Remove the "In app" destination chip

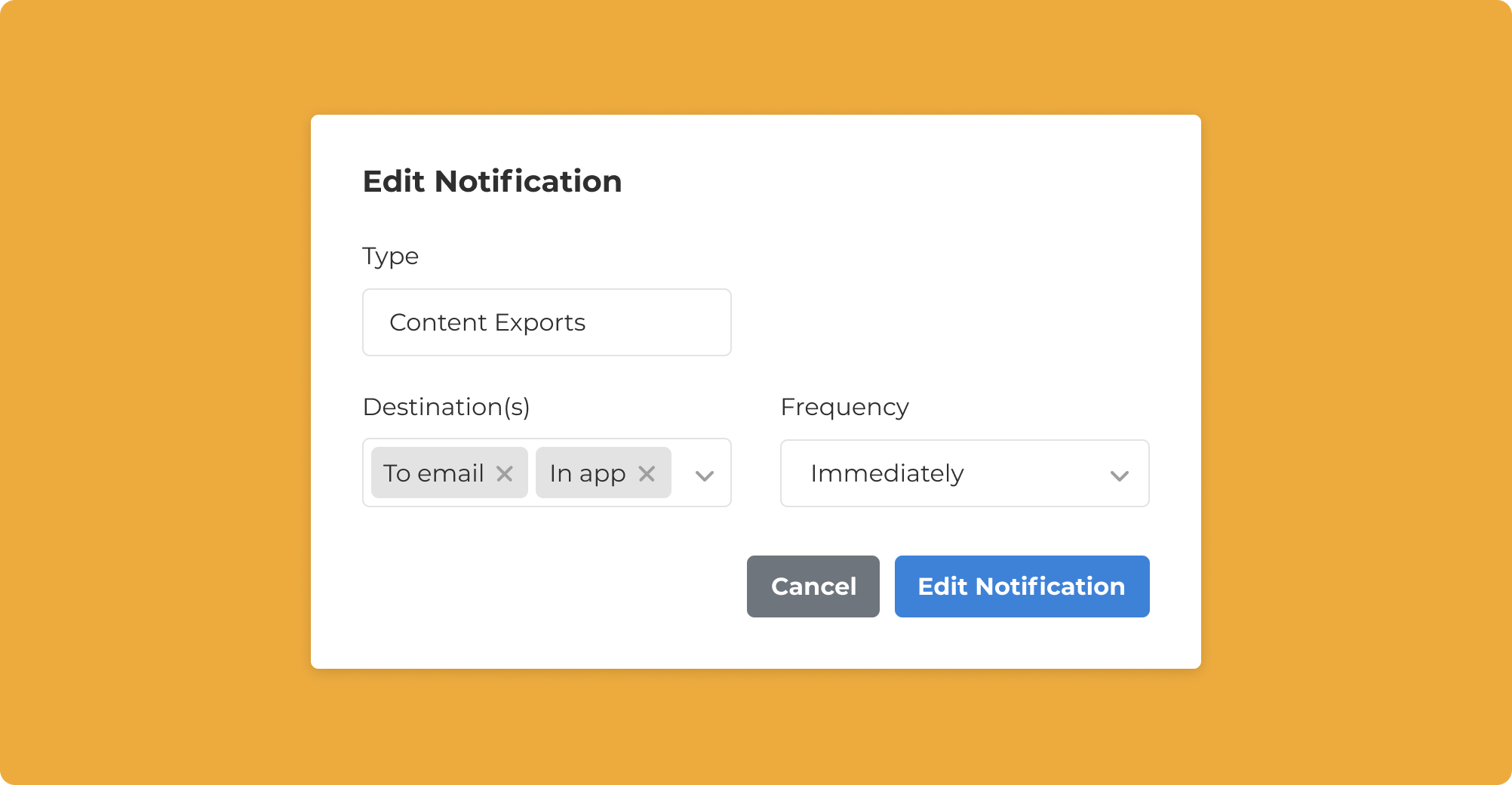(x=647, y=473)
